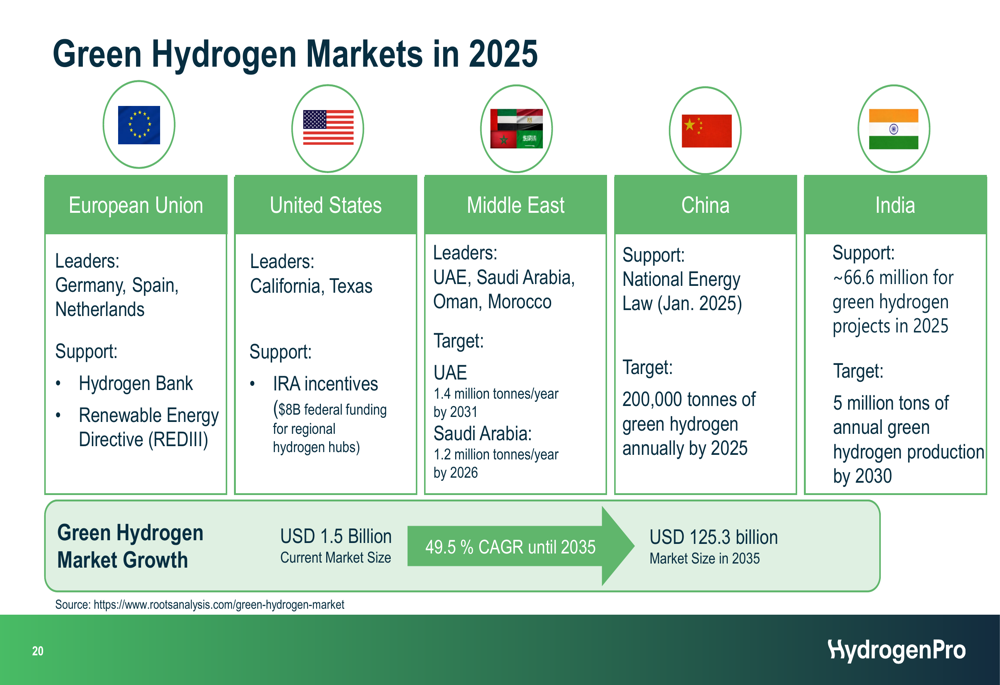Click the European Union flag icon
1000x685 pixels.
tap(139, 125)
